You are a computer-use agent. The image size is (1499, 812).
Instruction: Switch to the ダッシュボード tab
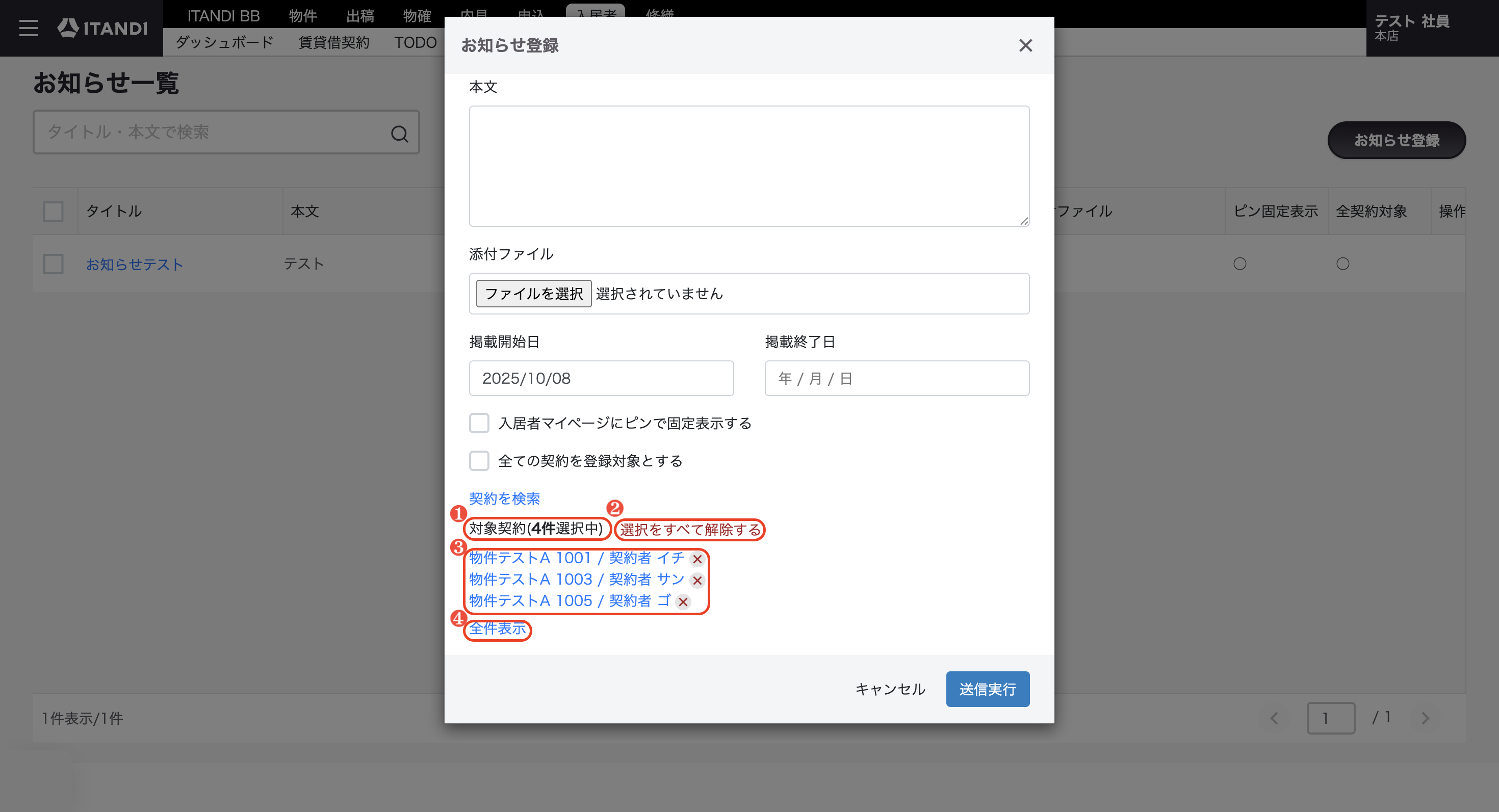224,42
